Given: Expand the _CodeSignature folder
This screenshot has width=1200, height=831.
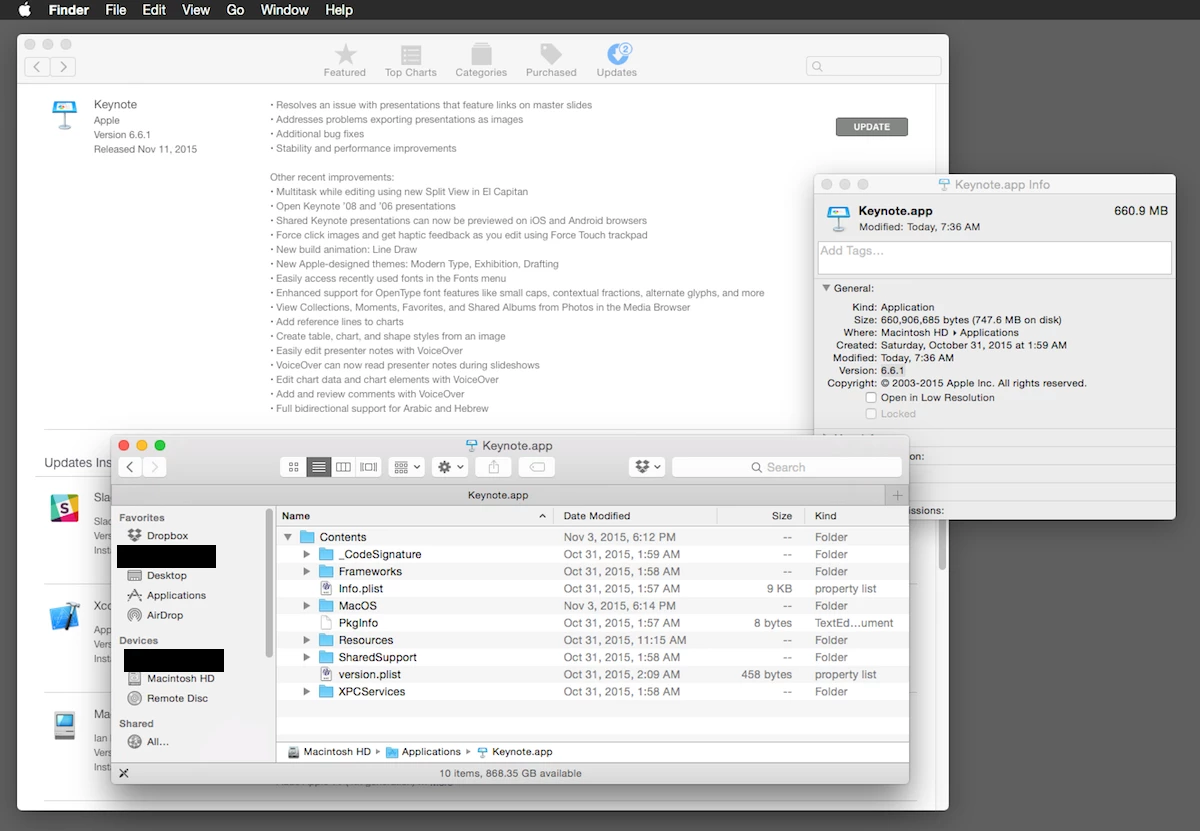Looking at the screenshot, I should (307, 554).
